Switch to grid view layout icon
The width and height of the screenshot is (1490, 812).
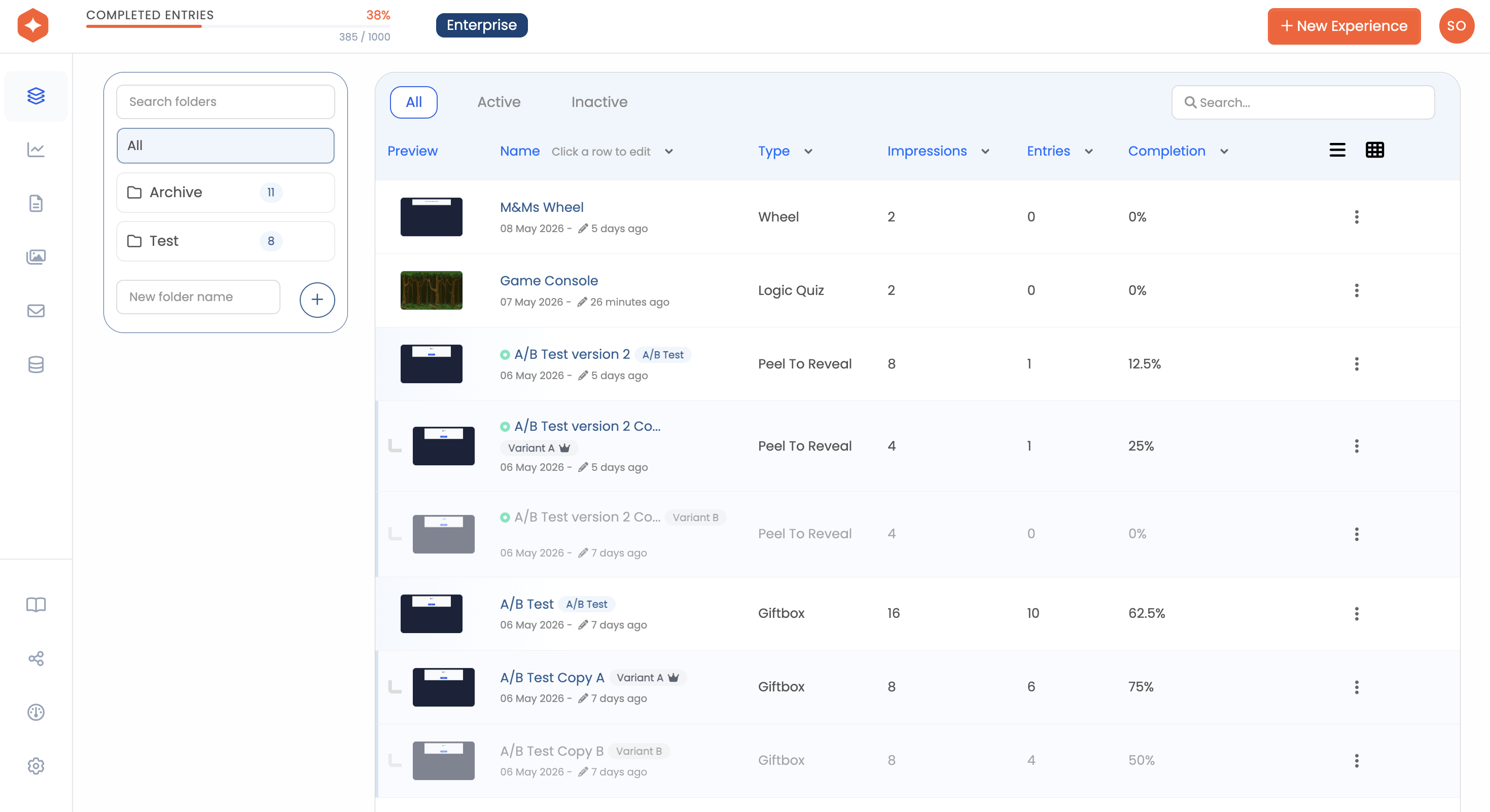1374,150
